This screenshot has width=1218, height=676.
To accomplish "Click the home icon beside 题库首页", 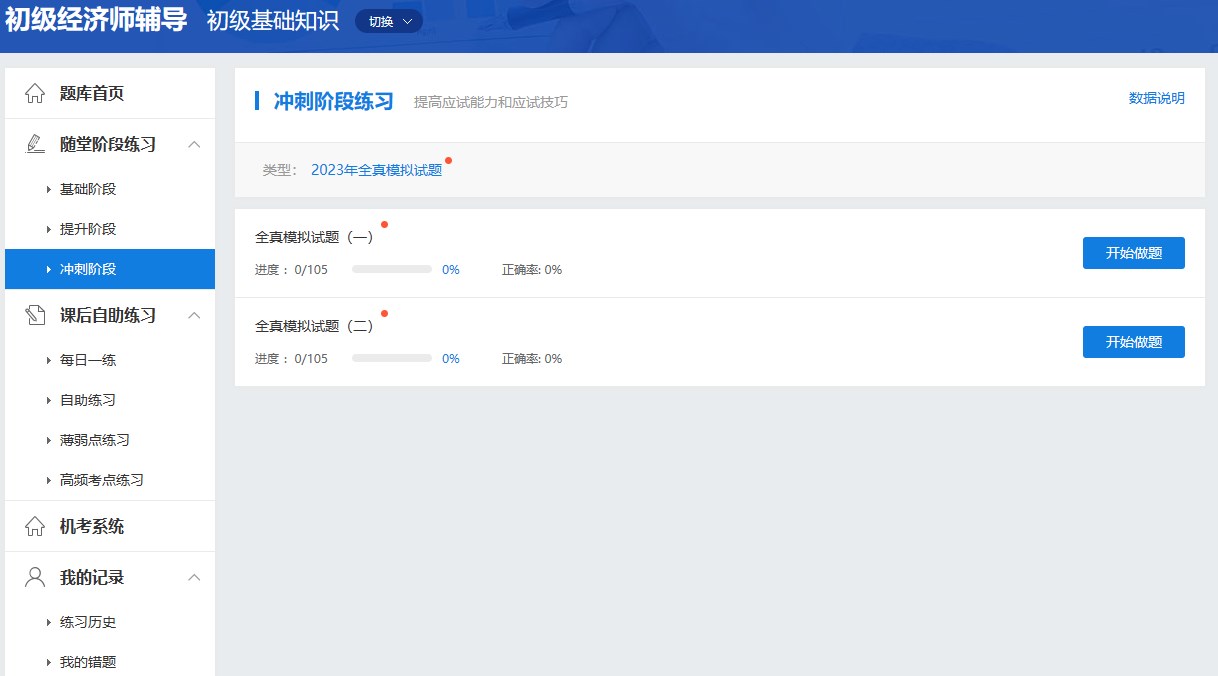I will tap(35, 93).
